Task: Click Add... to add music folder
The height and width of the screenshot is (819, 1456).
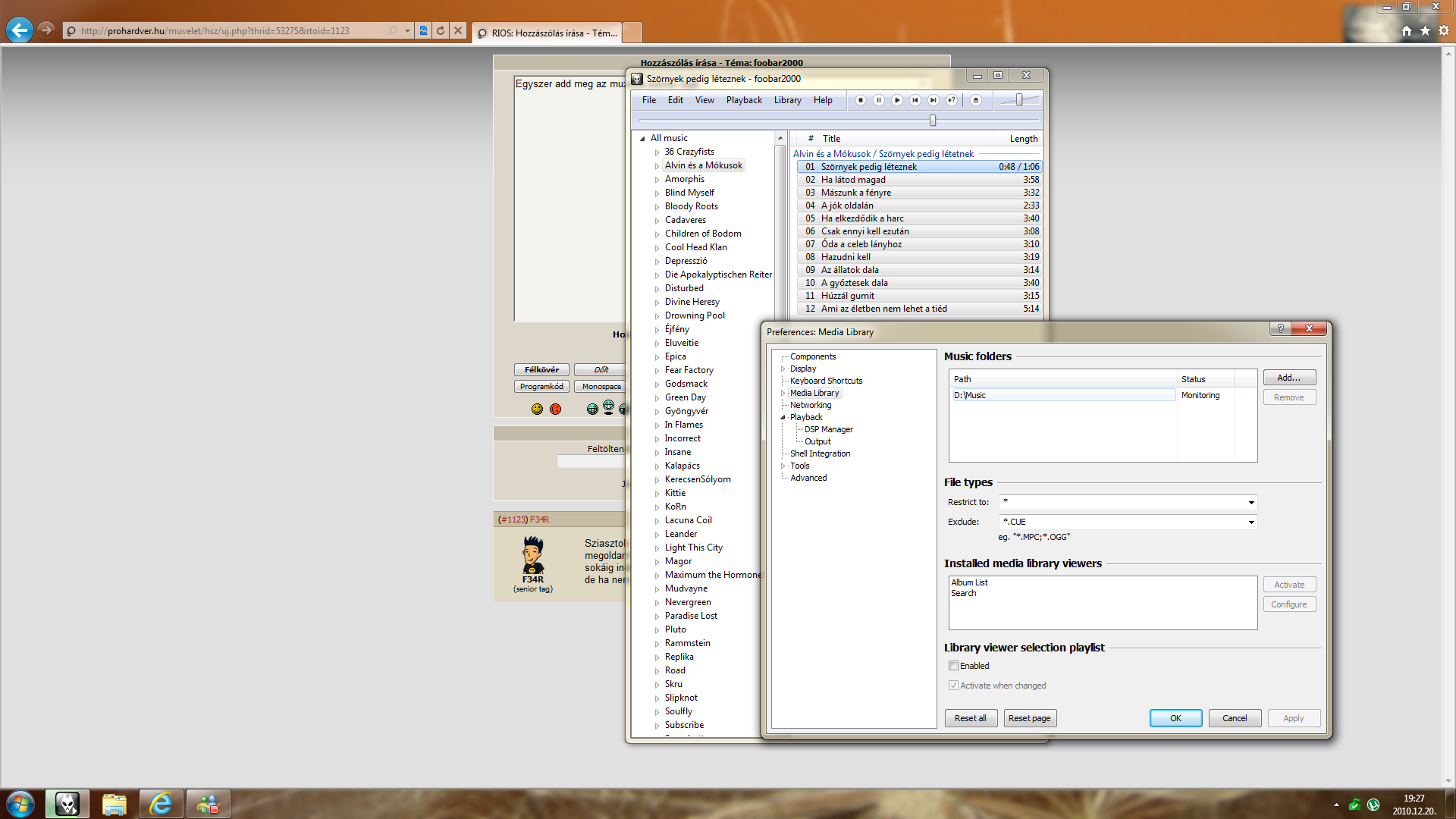Action: [1289, 378]
